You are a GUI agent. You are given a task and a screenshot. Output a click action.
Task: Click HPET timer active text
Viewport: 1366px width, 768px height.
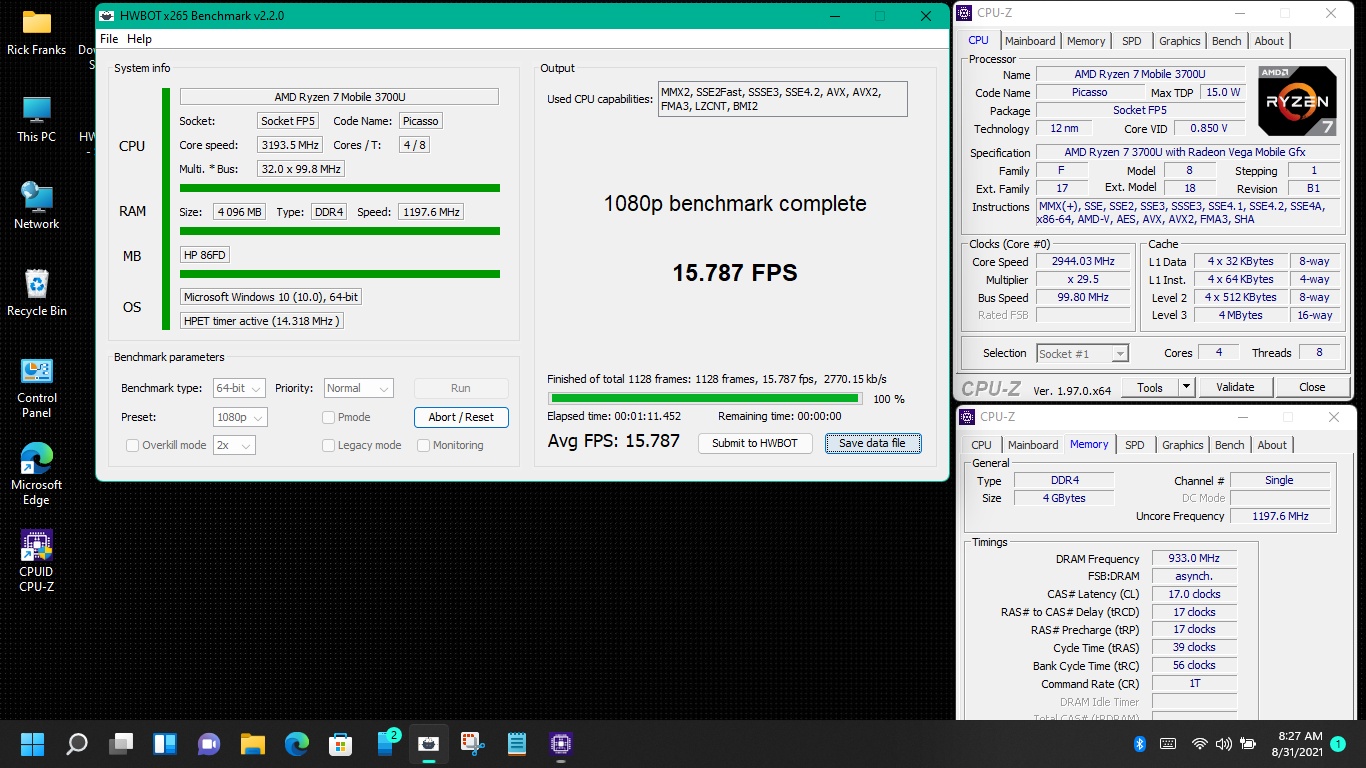pos(262,321)
